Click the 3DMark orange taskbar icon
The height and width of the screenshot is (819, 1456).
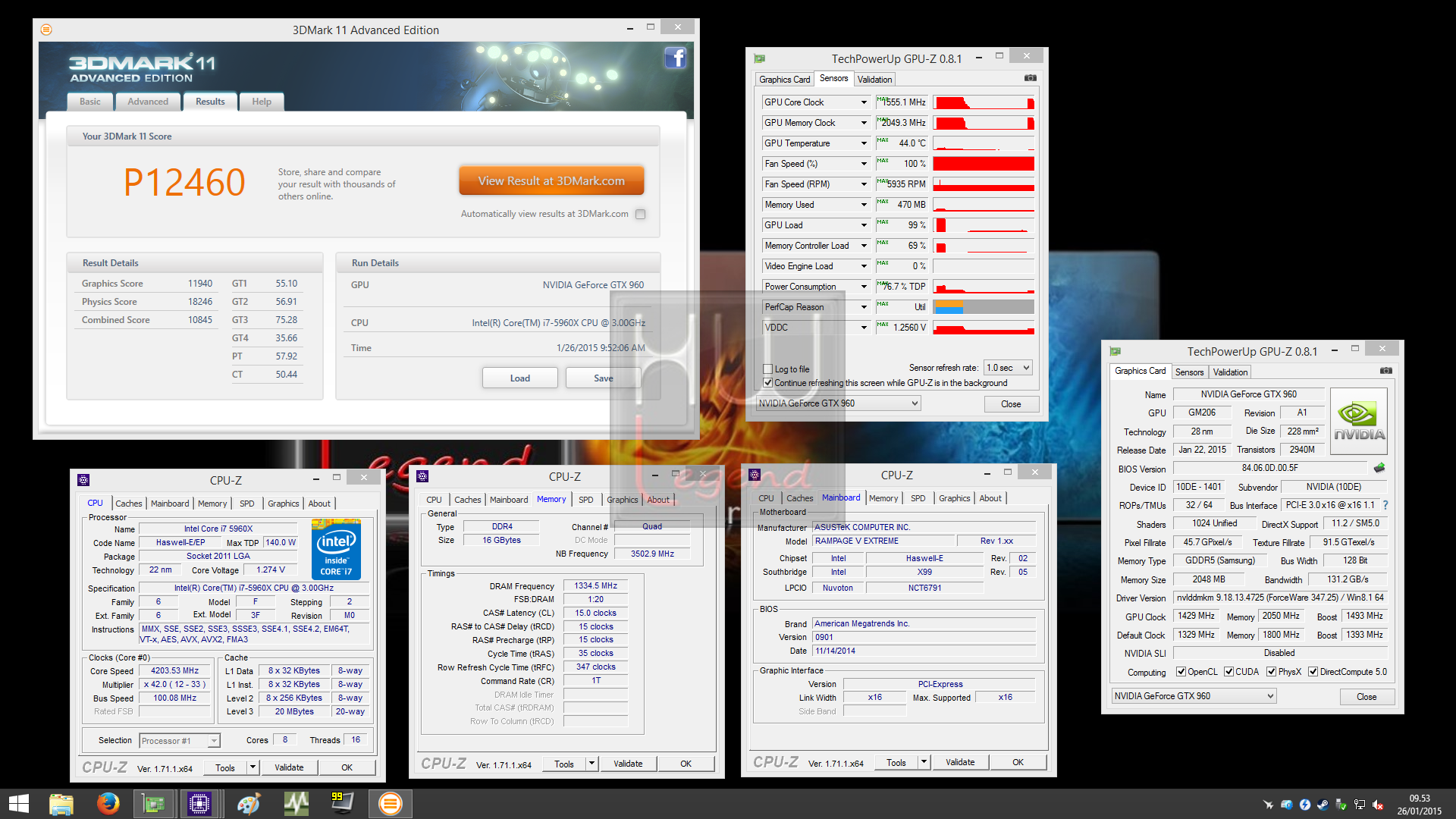[391, 804]
